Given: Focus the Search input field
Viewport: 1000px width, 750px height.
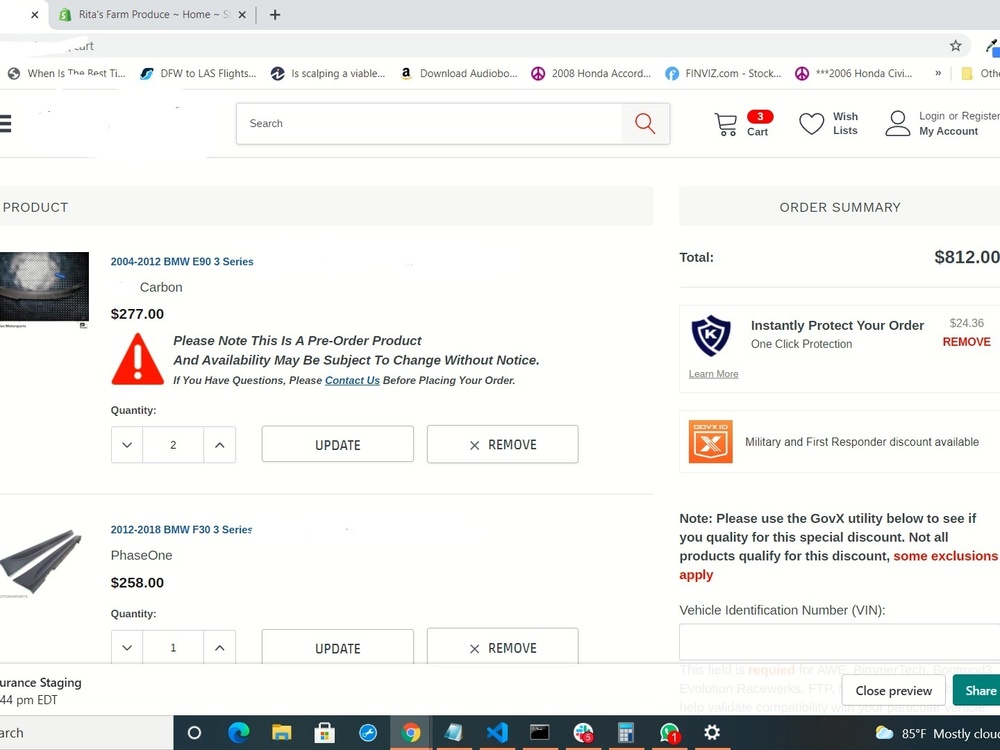Looking at the screenshot, I should 429,123.
